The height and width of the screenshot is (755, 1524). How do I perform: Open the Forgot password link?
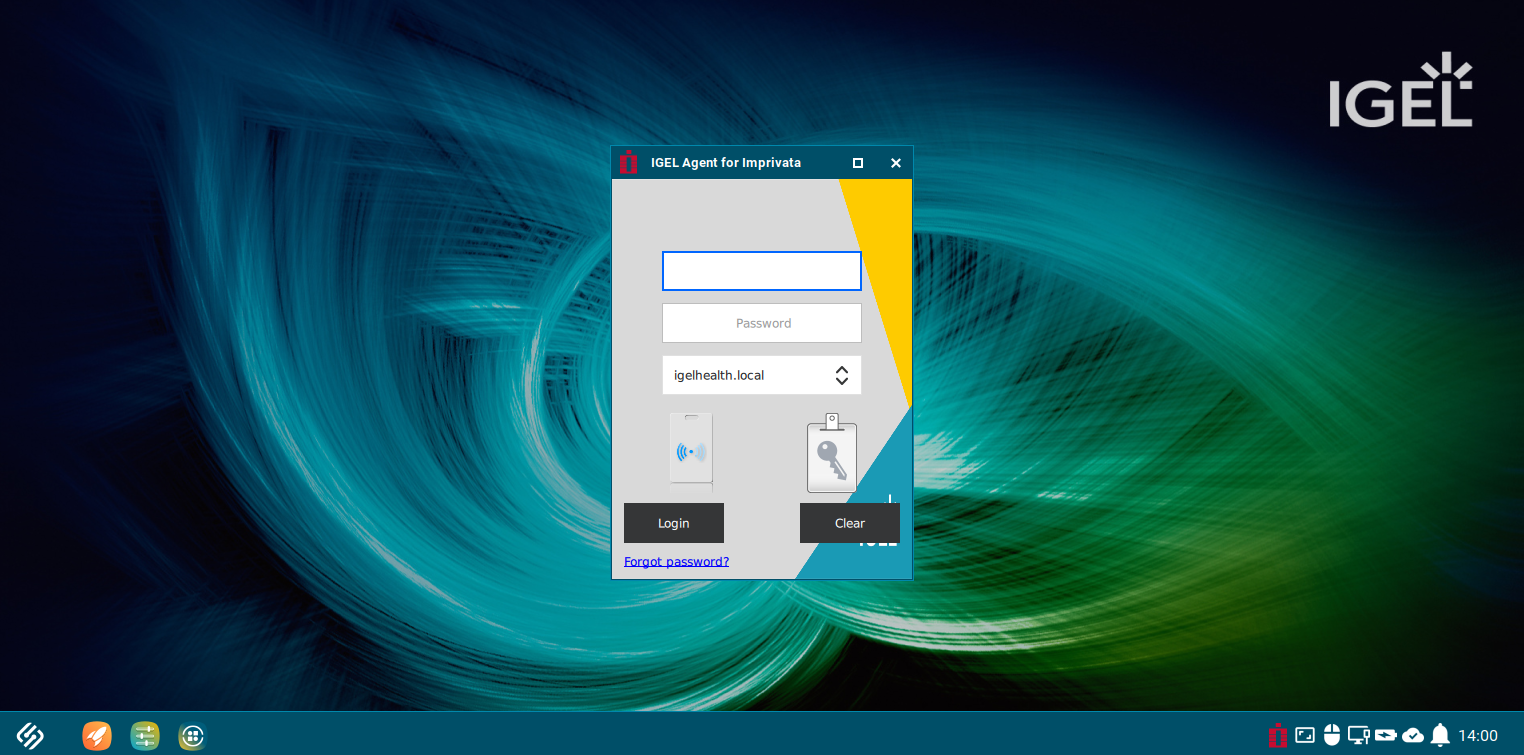(x=676, y=561)
